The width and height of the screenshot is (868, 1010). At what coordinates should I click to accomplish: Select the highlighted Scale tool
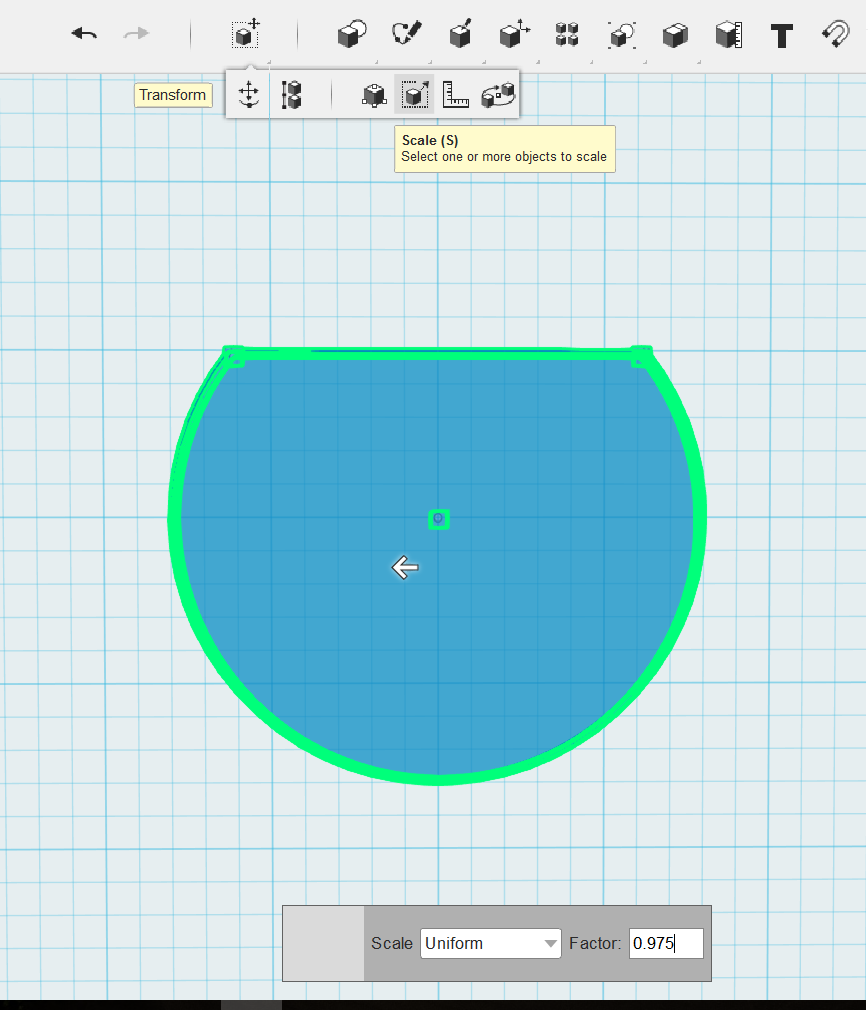[414, 94]
